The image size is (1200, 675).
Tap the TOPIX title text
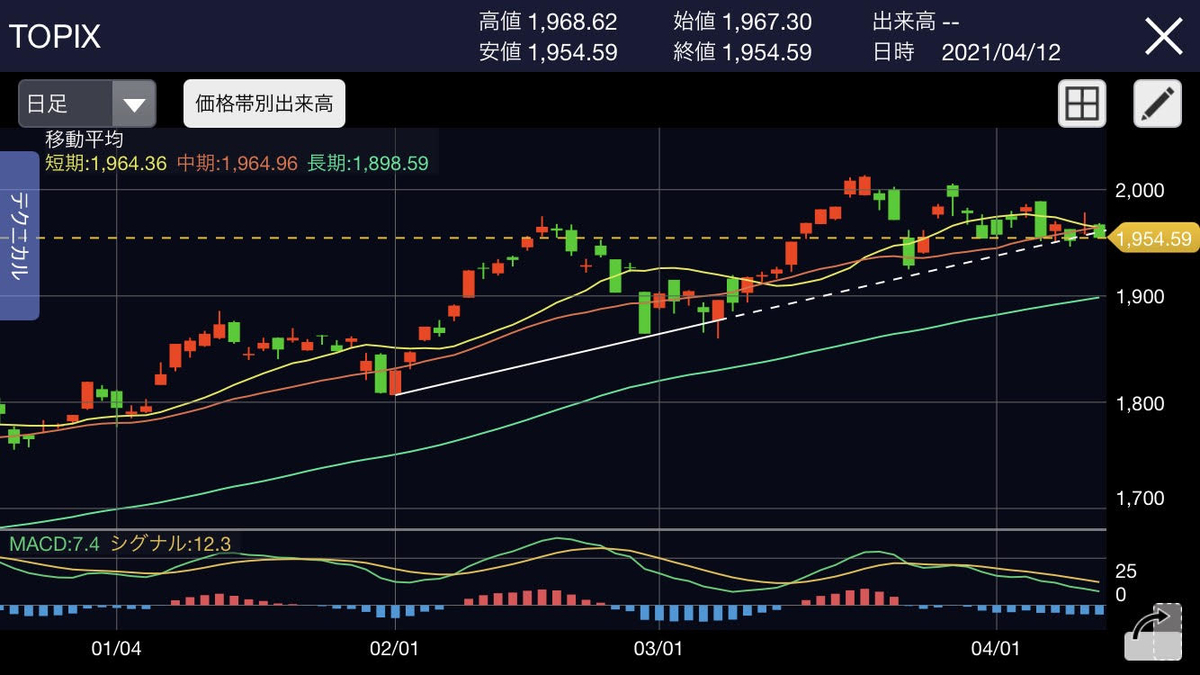coord(55,37)
